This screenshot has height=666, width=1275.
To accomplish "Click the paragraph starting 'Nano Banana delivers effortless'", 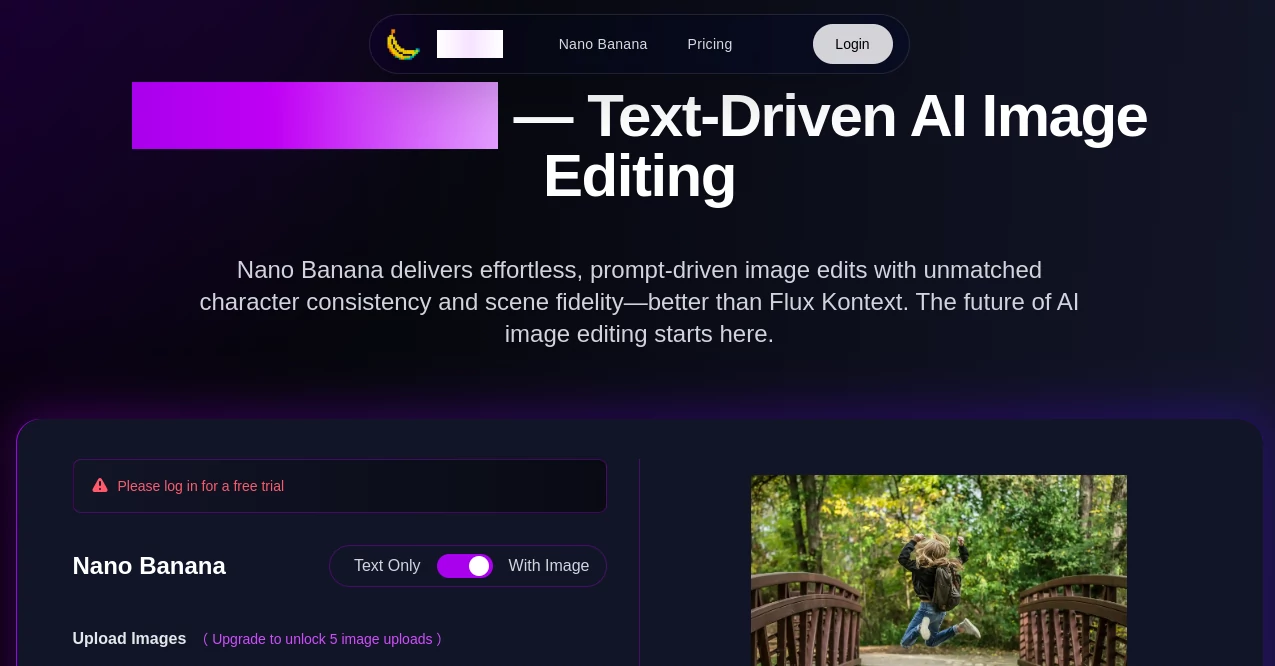I will coord(639,302).
